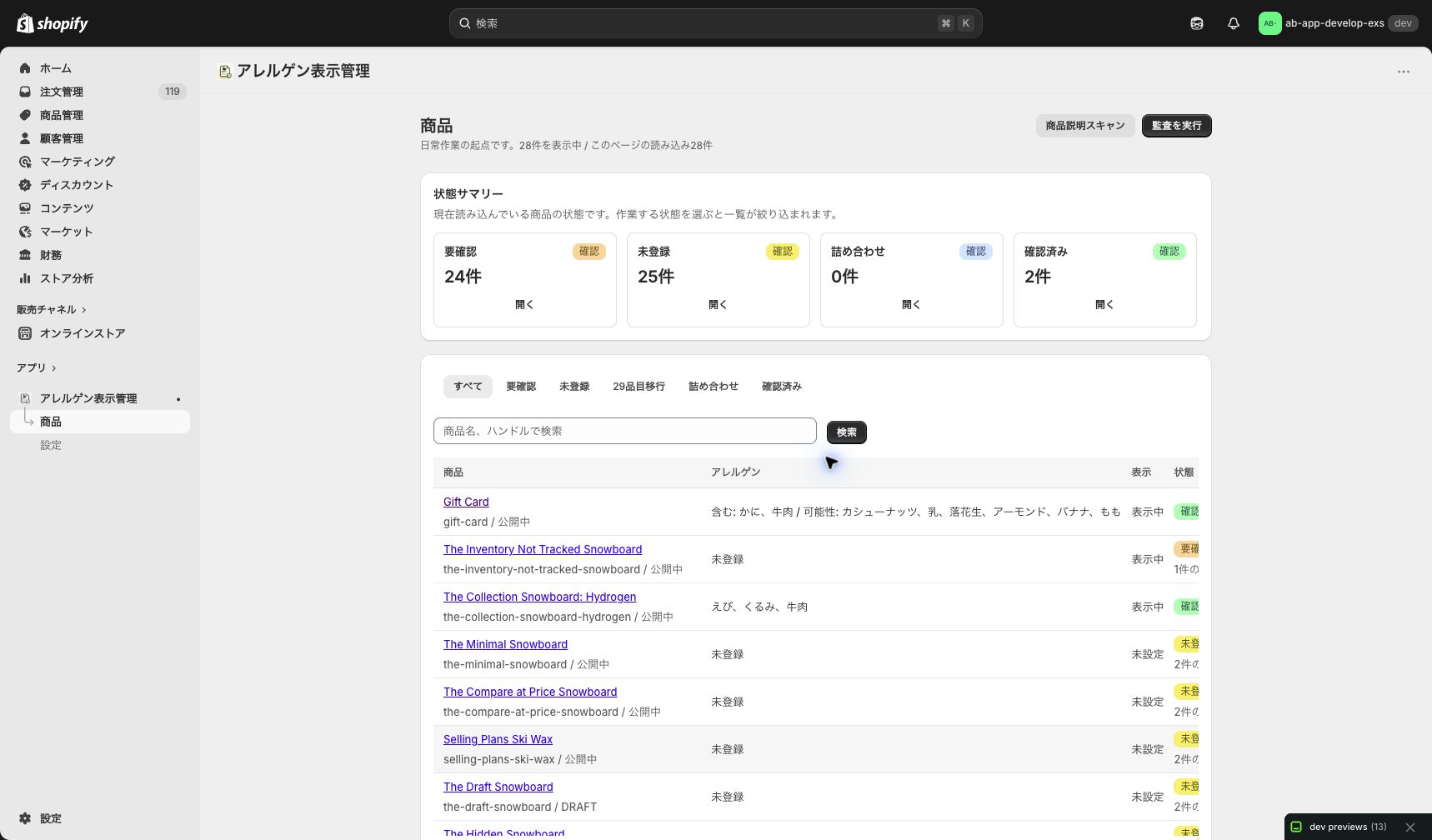Open The Compare at Price Snowboard link
This screenshot has width=1432, height=840.
pyautogui.click(x=530, y=692)
